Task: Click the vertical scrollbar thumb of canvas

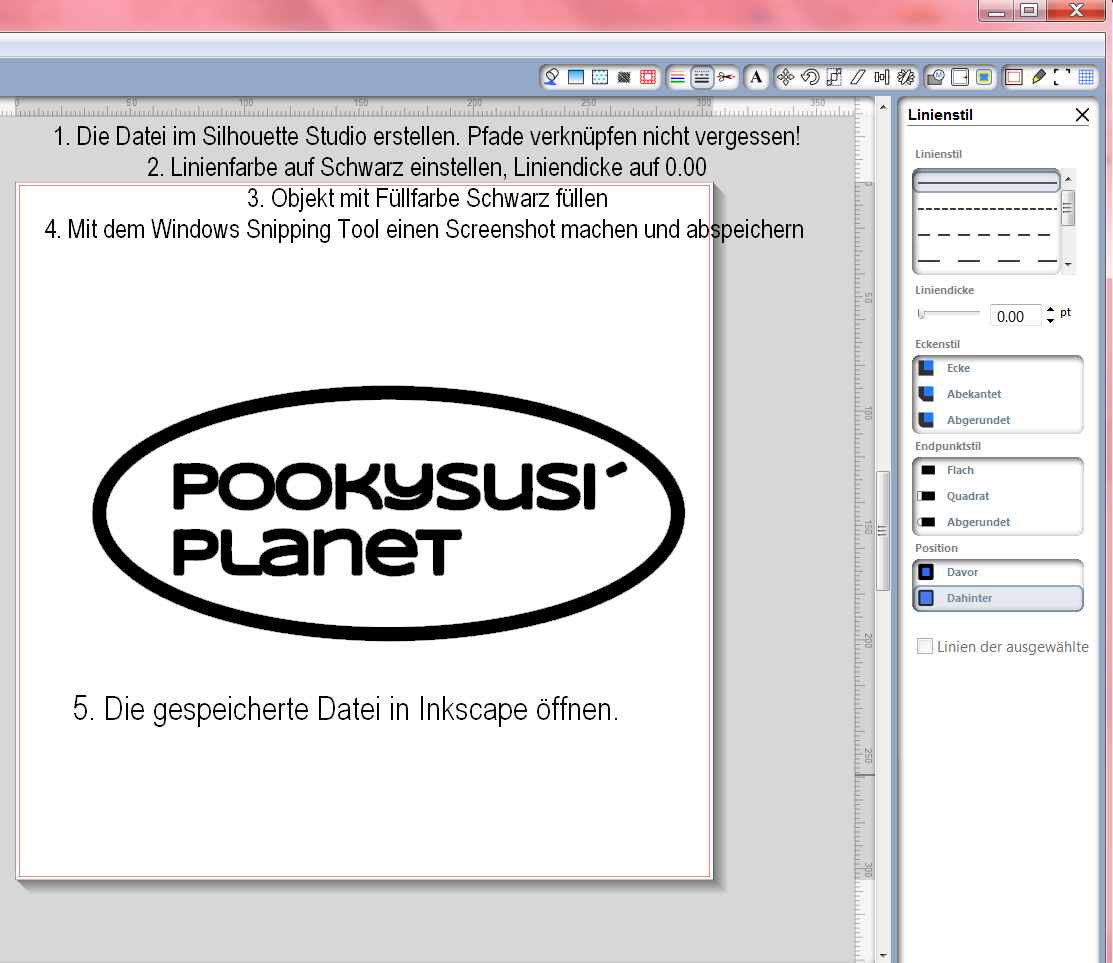Action: (x=883, y=531)
